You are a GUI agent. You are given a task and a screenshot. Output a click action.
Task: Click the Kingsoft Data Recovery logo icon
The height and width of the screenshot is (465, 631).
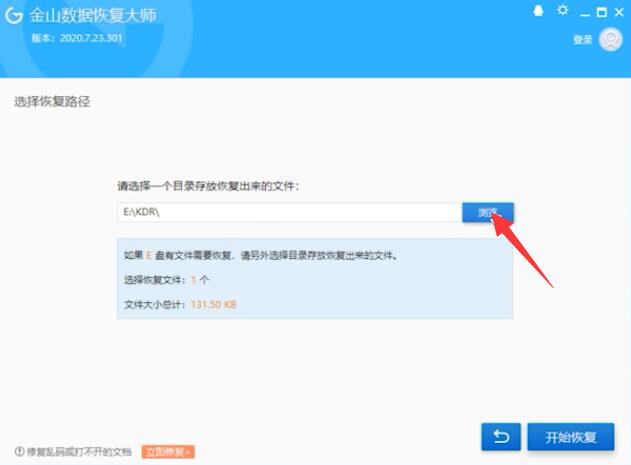[x=14, y=16]
